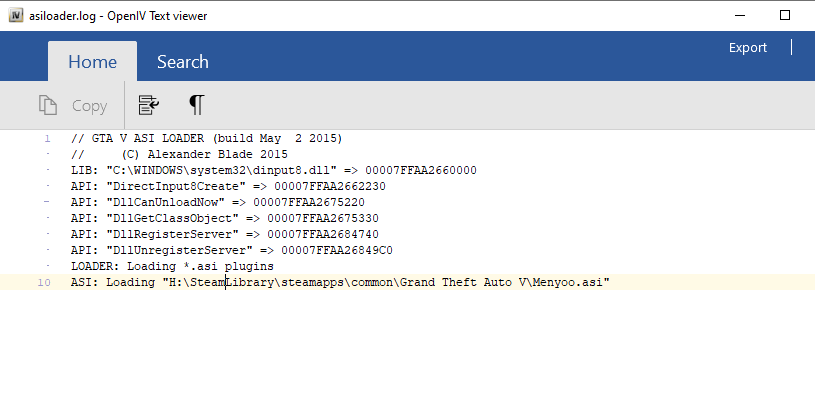Click the "DirectInput8Create" API line
This screenshot has width=815, height=420.
(x=228, y=186)
